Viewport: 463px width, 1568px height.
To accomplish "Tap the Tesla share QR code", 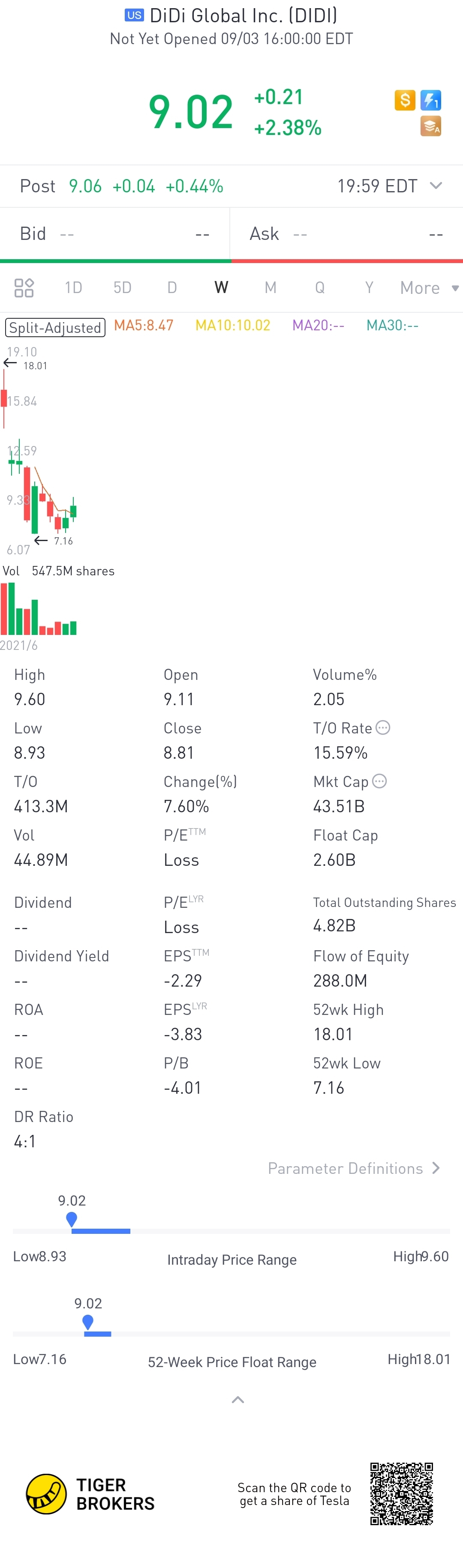I will click(401, 1494).
